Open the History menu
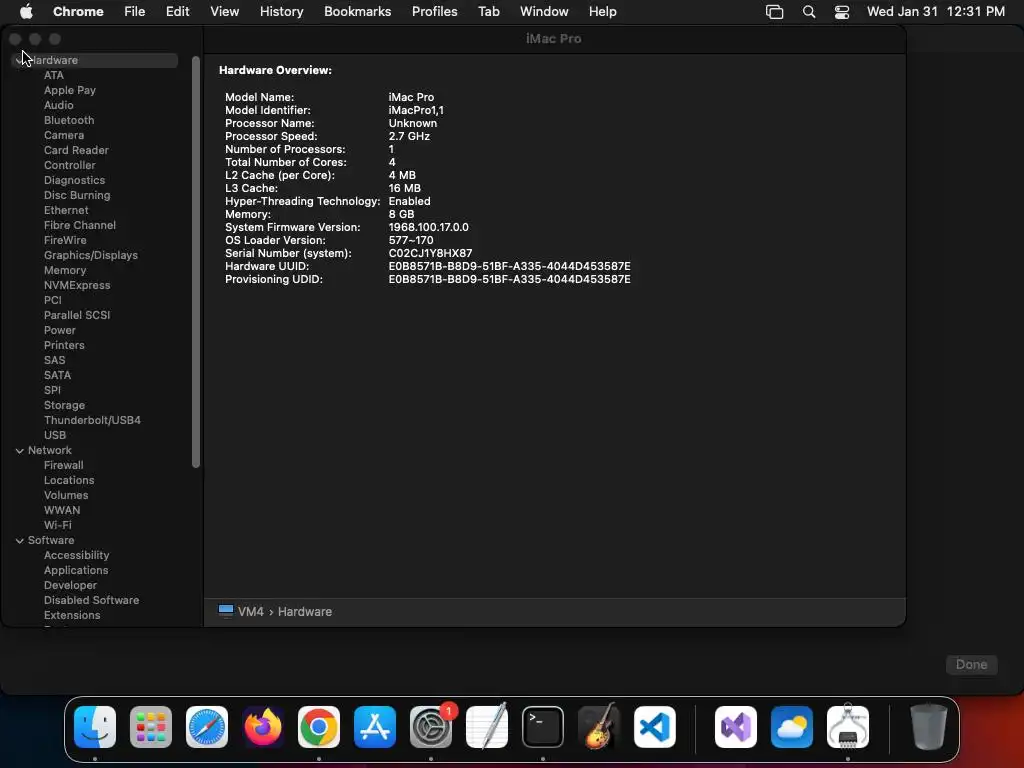Viewport: 1024px width, 768px height. tap(281, 12)
